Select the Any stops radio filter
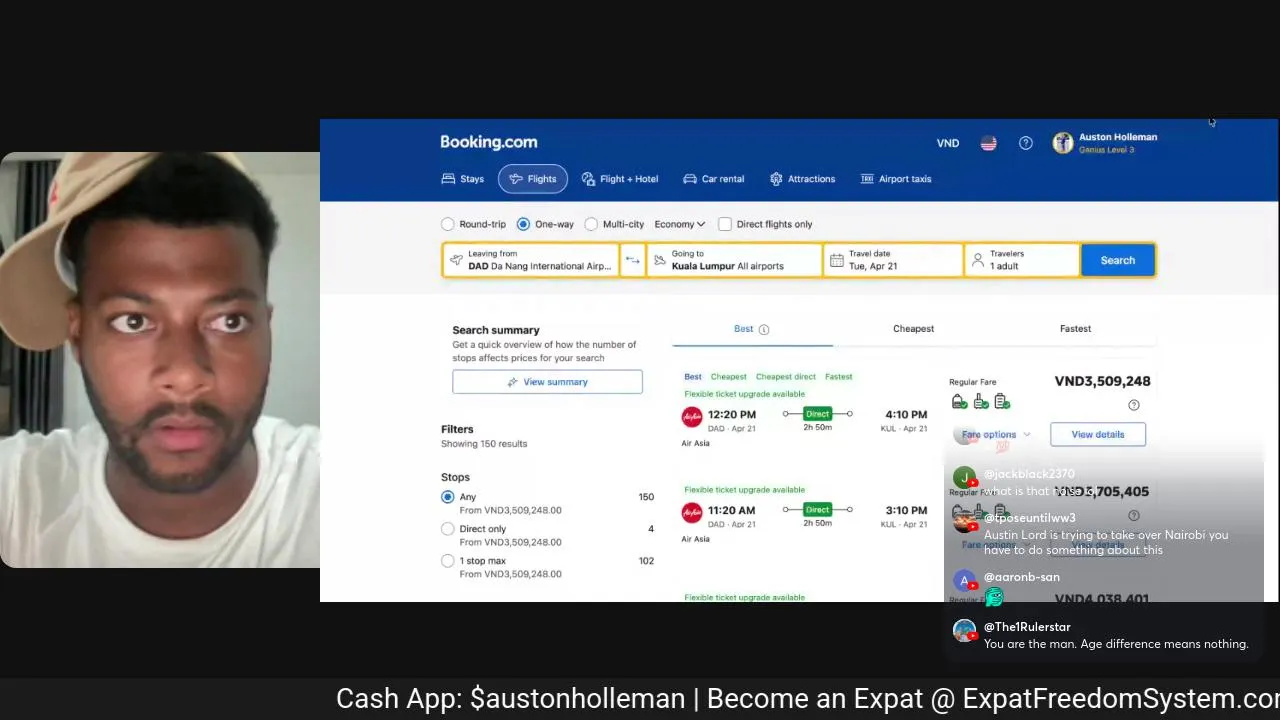This screenshot has height=720, width=1280. click(448, 497)
